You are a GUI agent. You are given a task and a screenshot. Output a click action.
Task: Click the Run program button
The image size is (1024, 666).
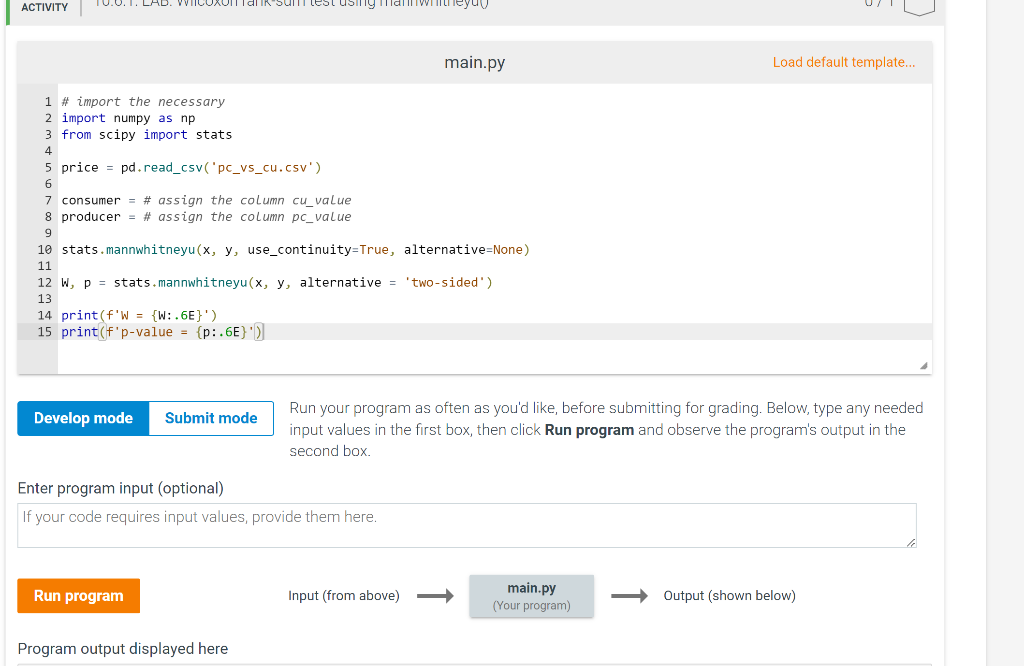(78, 594)
